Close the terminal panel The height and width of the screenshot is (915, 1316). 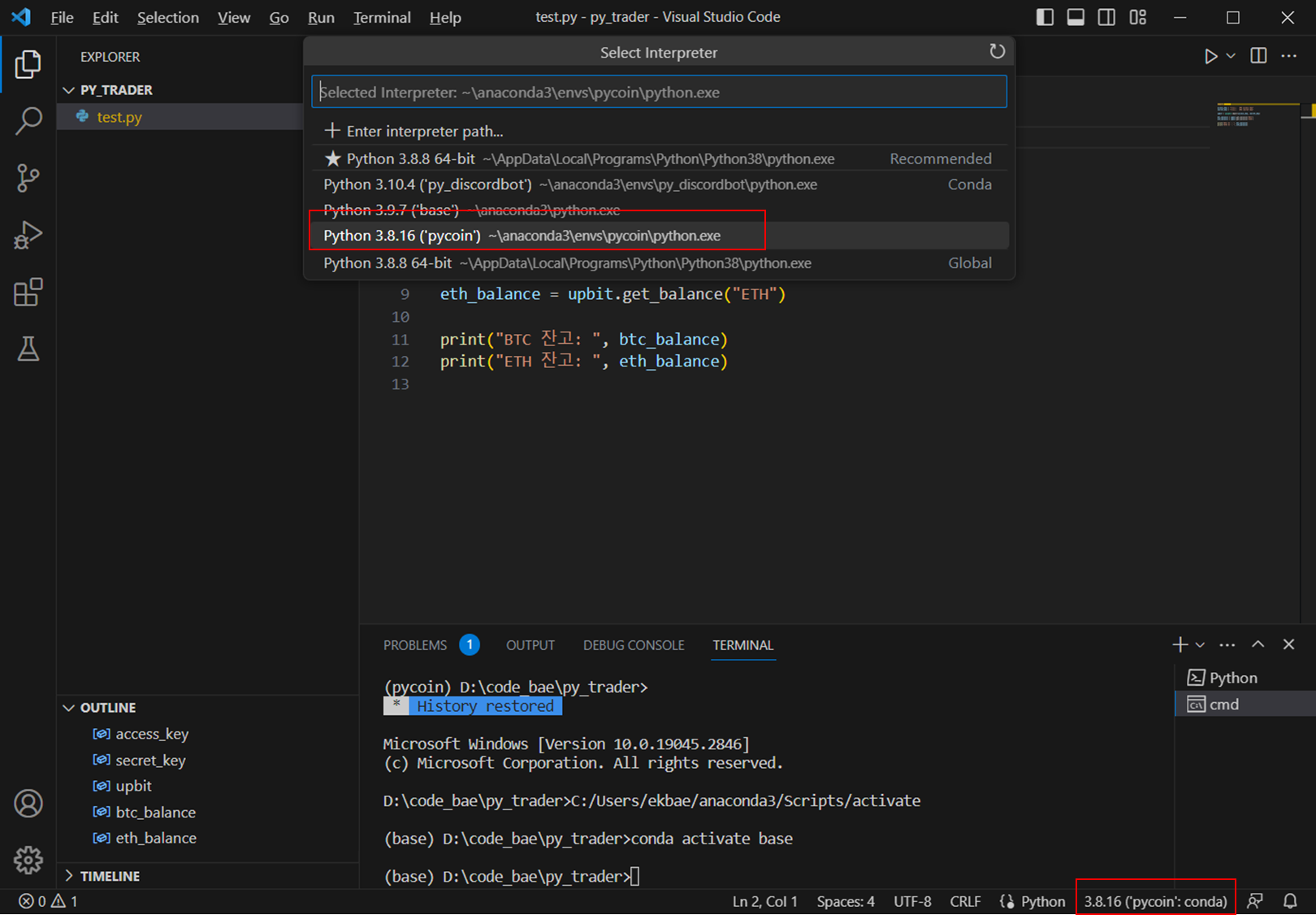[1288, 644]
